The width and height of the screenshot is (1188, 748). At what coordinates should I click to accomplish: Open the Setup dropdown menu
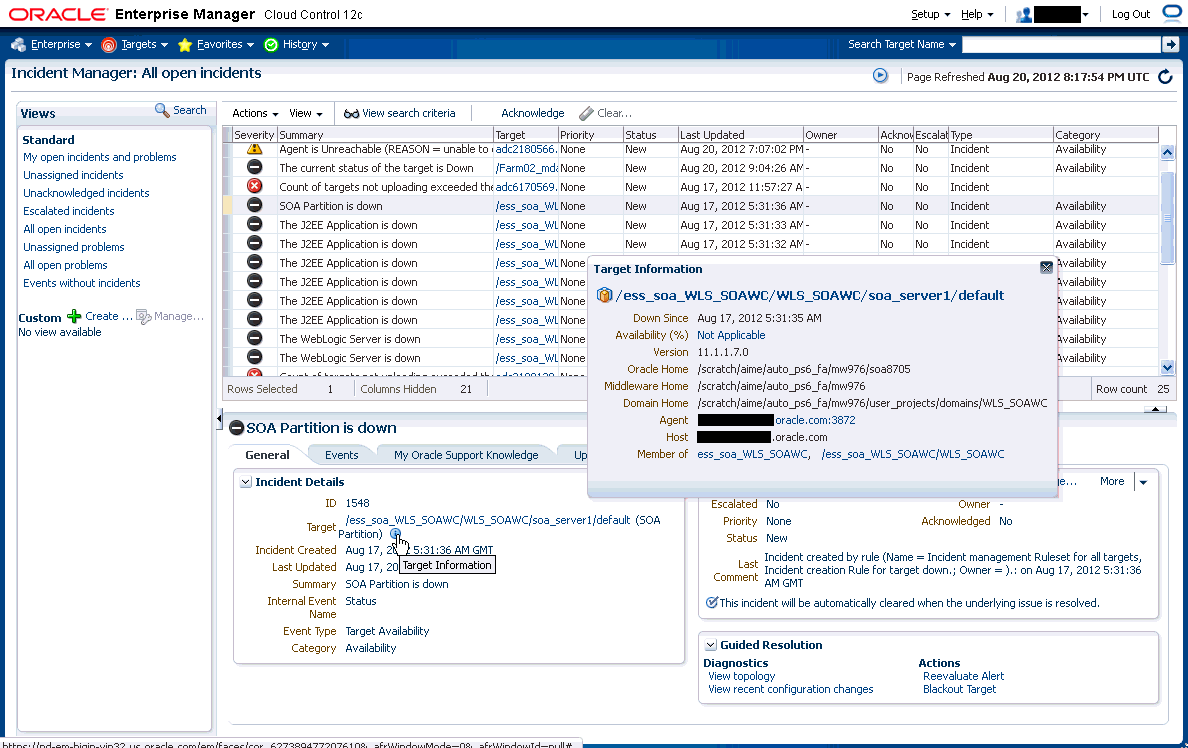(x=930, y=14)
